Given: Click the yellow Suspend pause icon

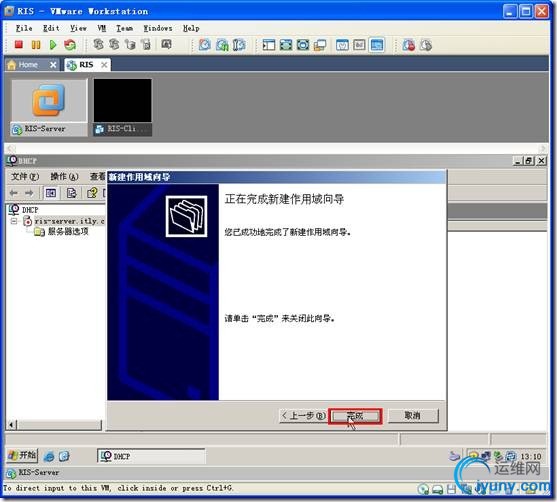Looking at the screenshot, I should point(36,45).
